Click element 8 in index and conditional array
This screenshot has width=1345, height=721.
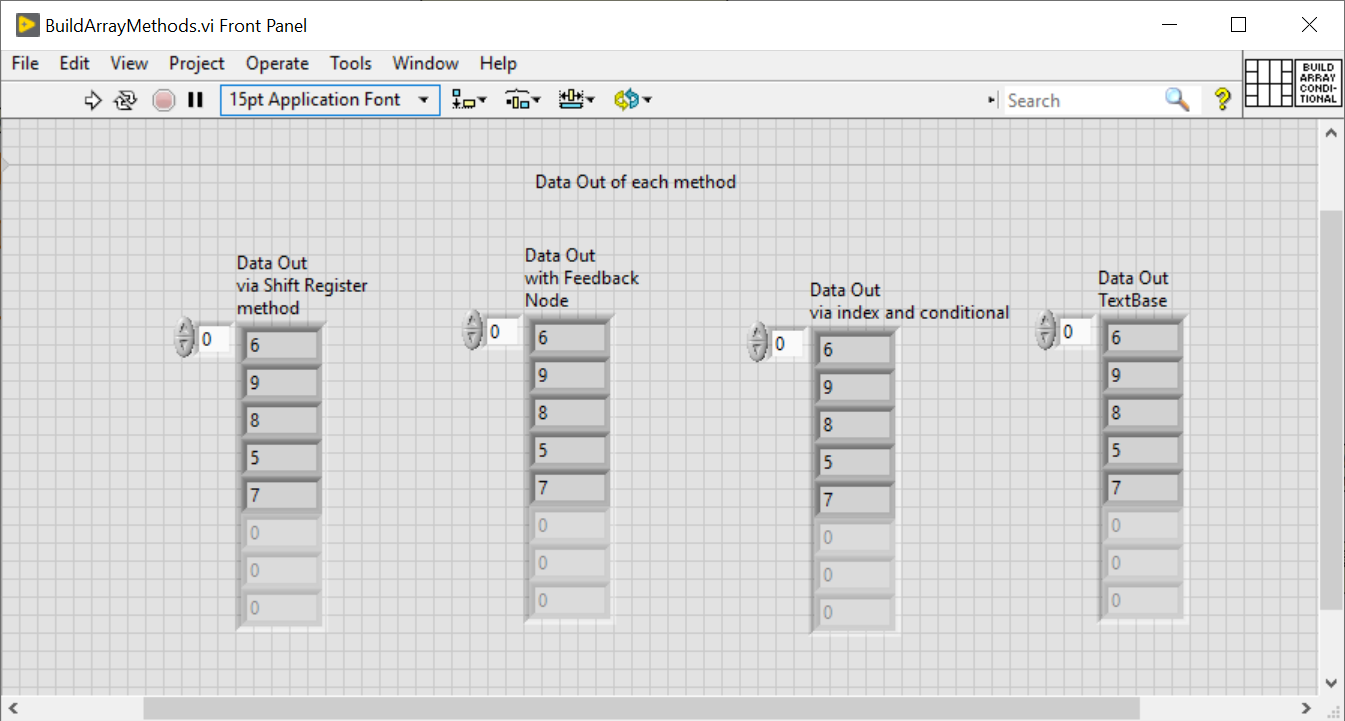click(x=855, y=425)
